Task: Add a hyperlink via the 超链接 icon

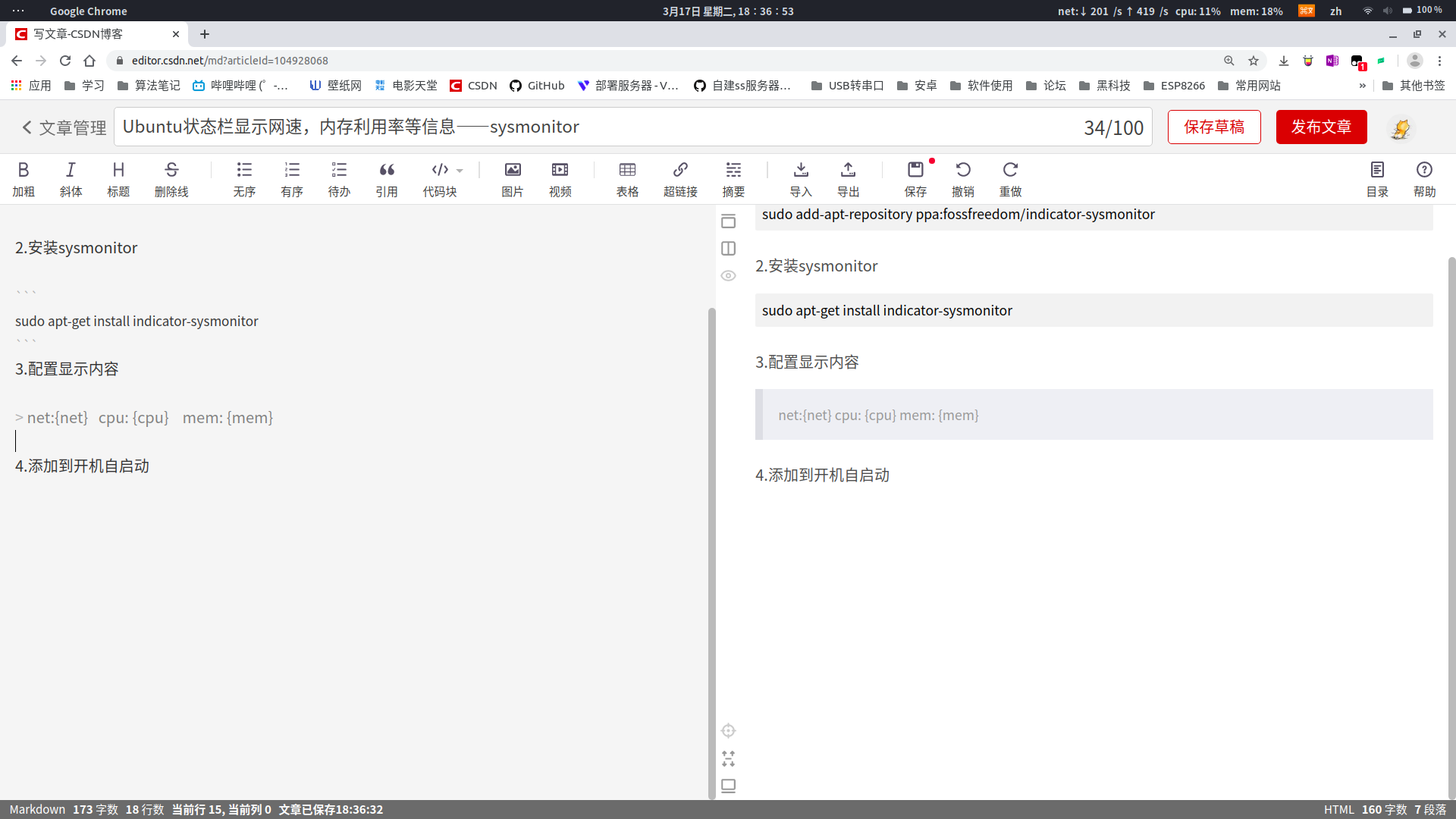Action: pyautogui.click(x=680, y=178)
